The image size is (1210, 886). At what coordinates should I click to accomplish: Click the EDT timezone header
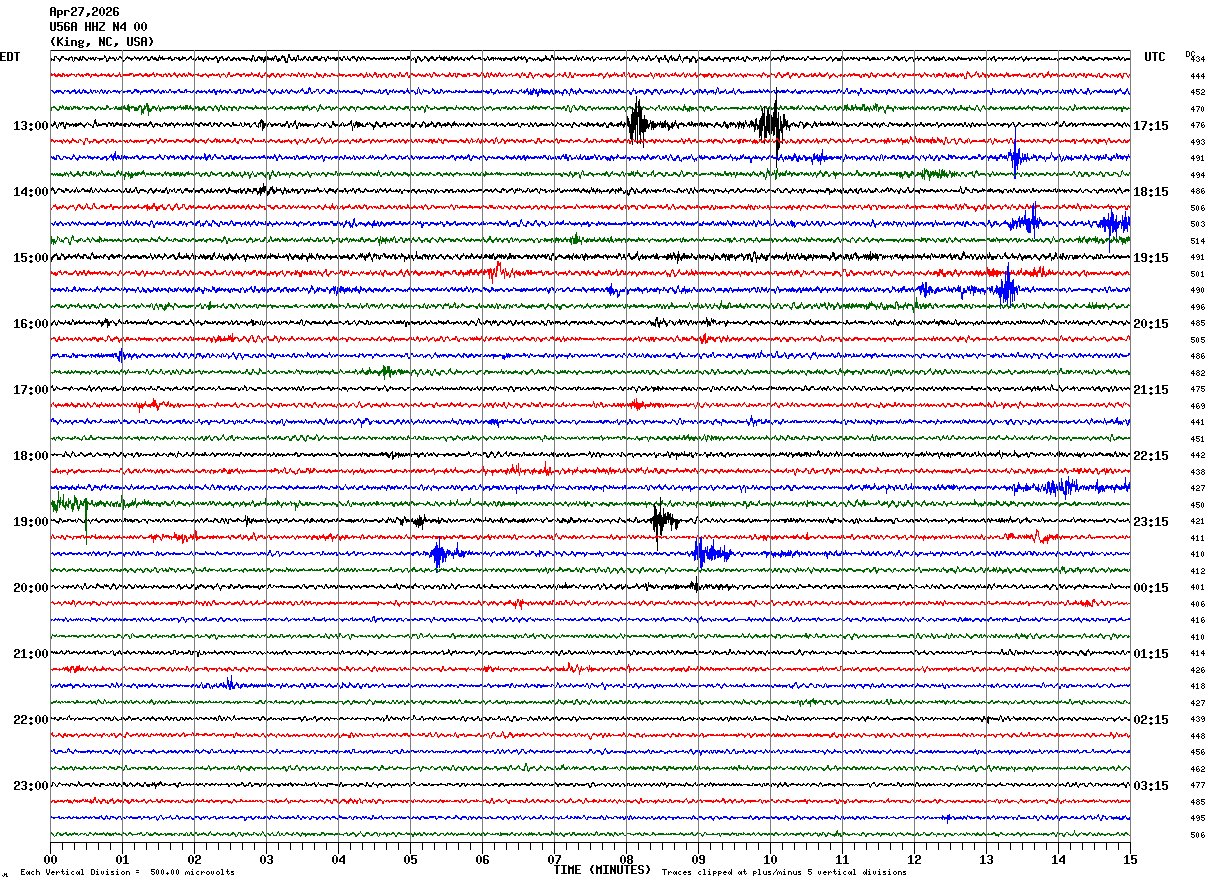10,57
